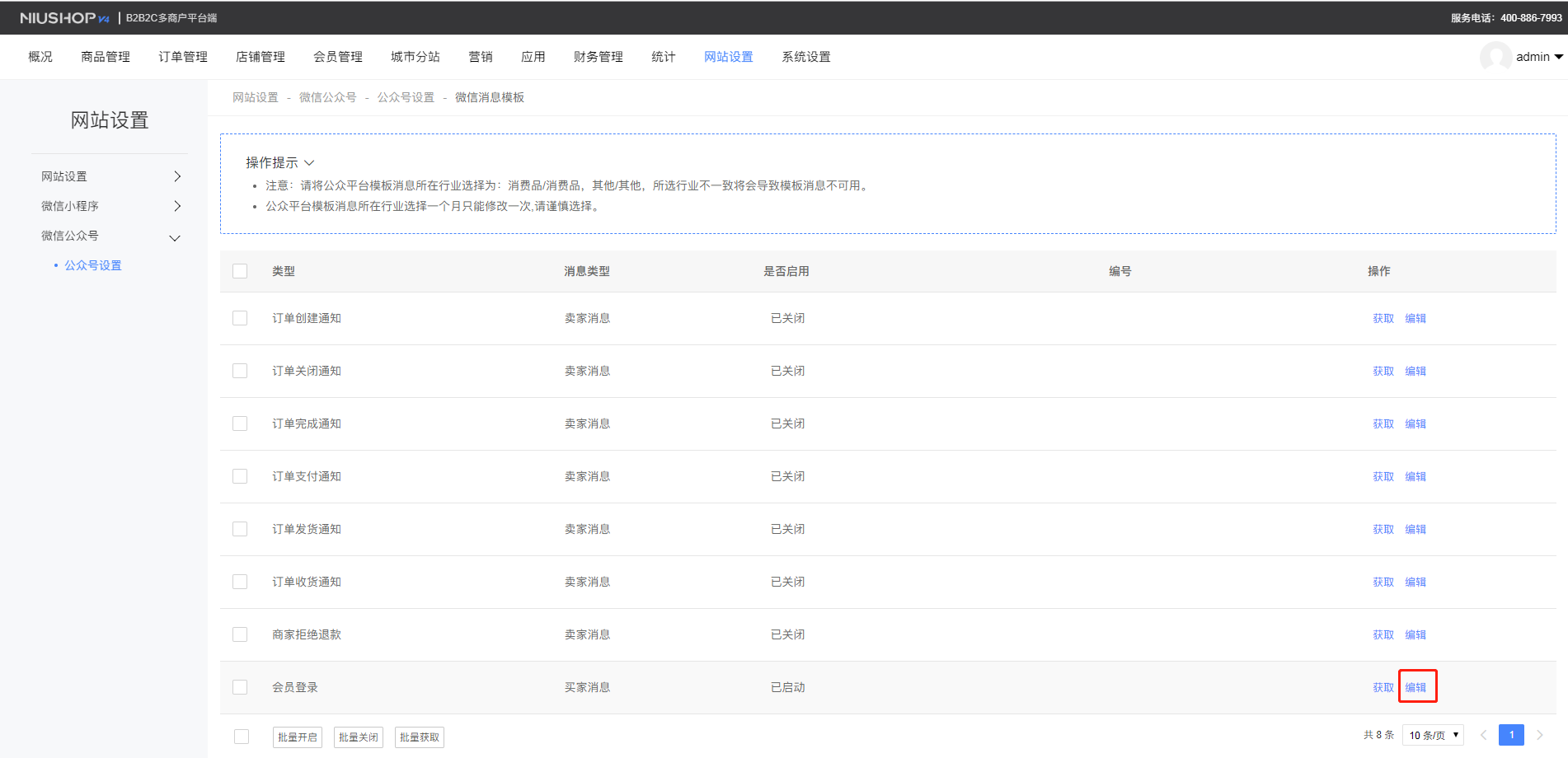This screenshot has width=1568, height=758.
Task: Open 商品管理 in top navigation
Action: tap(106, 57)
